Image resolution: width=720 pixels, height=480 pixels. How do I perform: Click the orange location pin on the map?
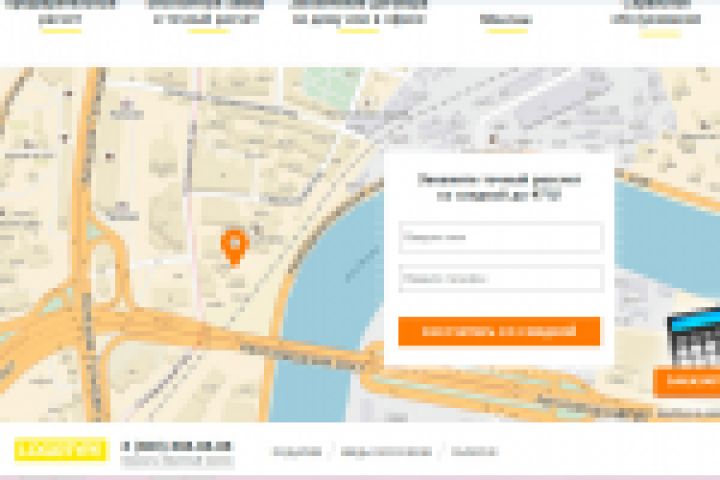pyautogui.click(x=235, y=248)
